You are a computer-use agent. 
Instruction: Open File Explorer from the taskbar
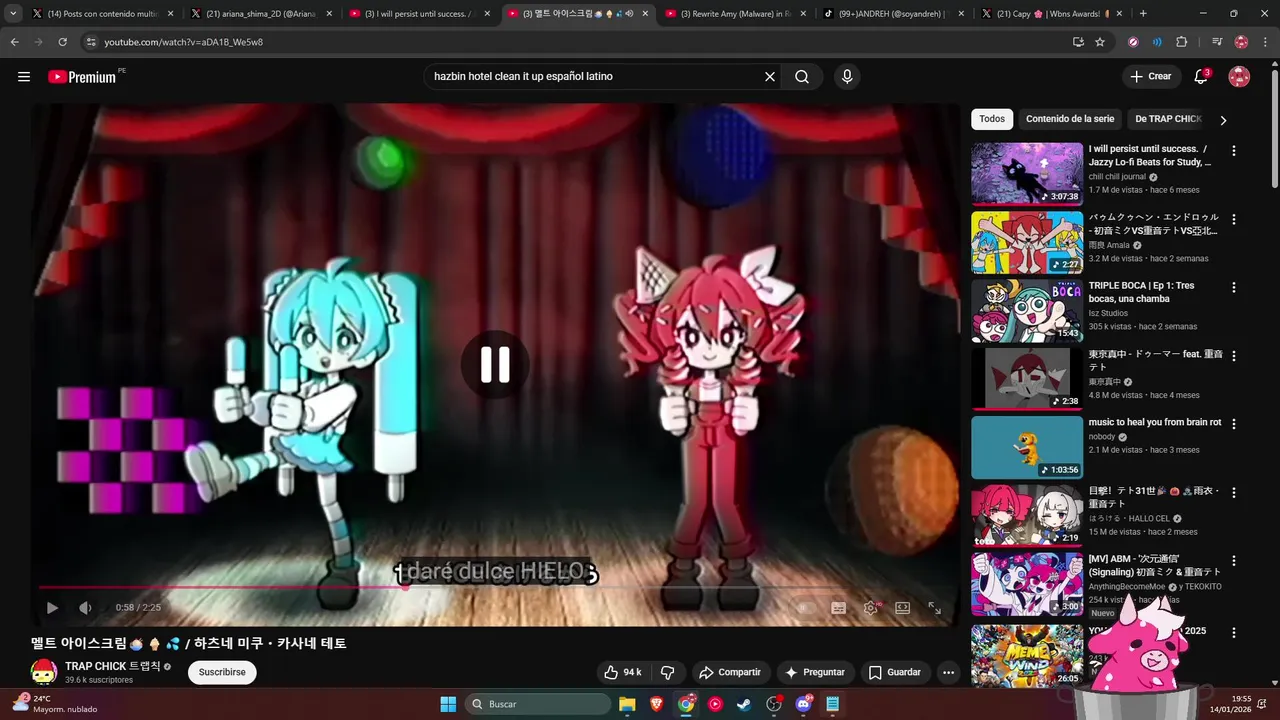tap(627, 704)
